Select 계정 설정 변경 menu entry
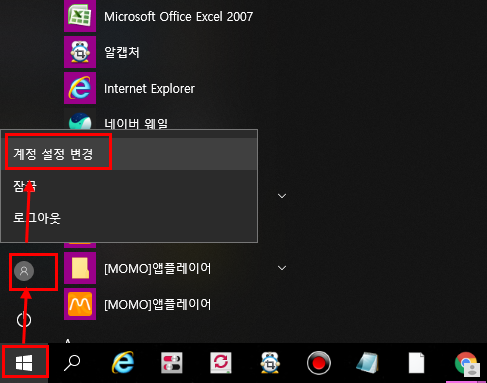The width and height of the screenshot is (487, 383). point(129,154)
